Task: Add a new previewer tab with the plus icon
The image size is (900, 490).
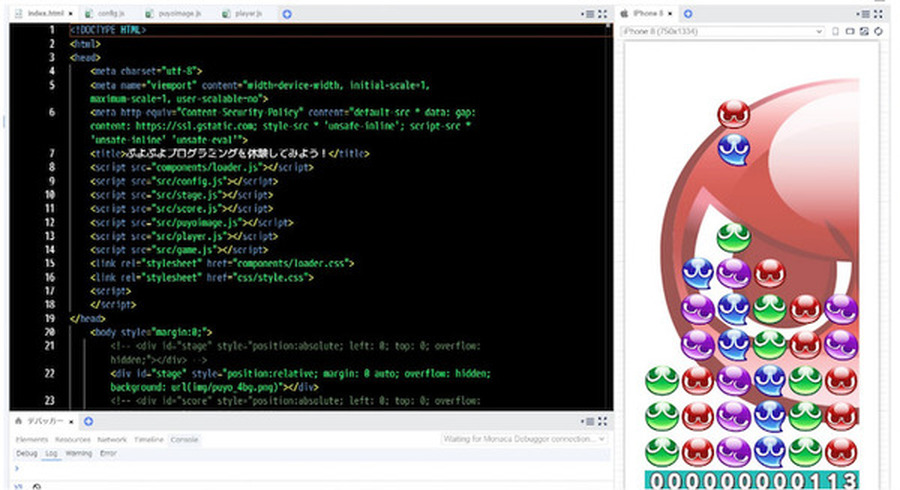Action: pyautogui.click(x=688, y=14)
